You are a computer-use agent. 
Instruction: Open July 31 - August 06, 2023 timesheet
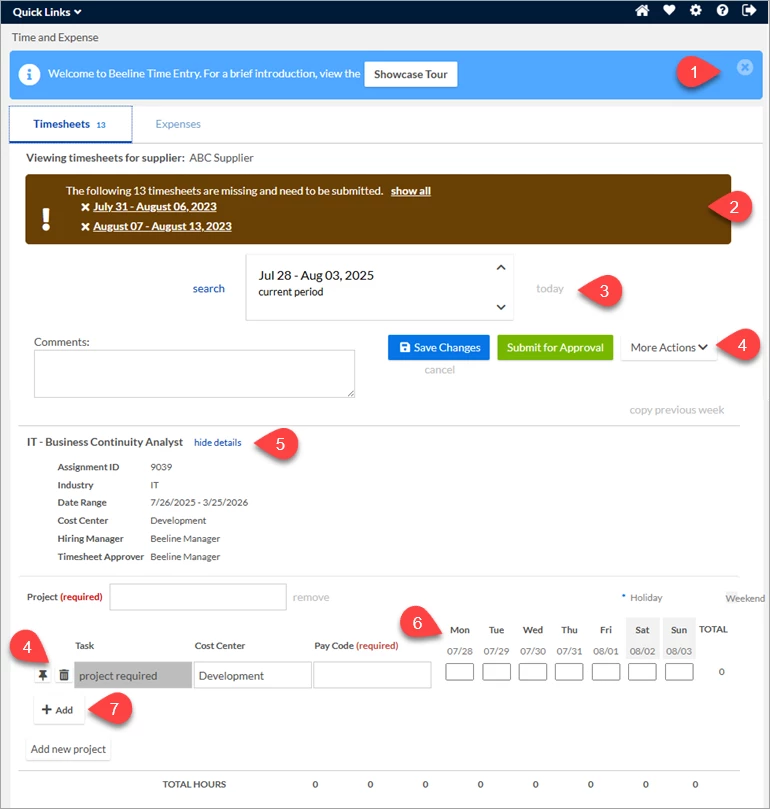coord(155,207)
